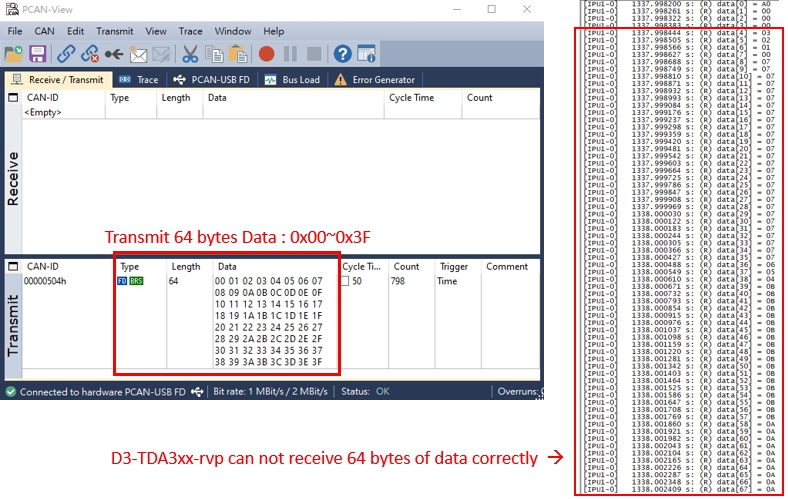Click Receive list Type column header
The image size is (788, 499).
point(131,97)
